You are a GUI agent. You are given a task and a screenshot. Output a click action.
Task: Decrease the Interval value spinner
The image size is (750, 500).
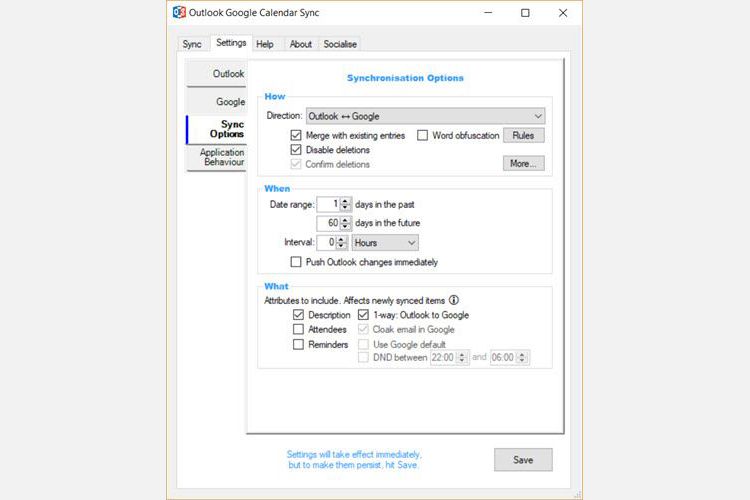click(x=341, y=246)
